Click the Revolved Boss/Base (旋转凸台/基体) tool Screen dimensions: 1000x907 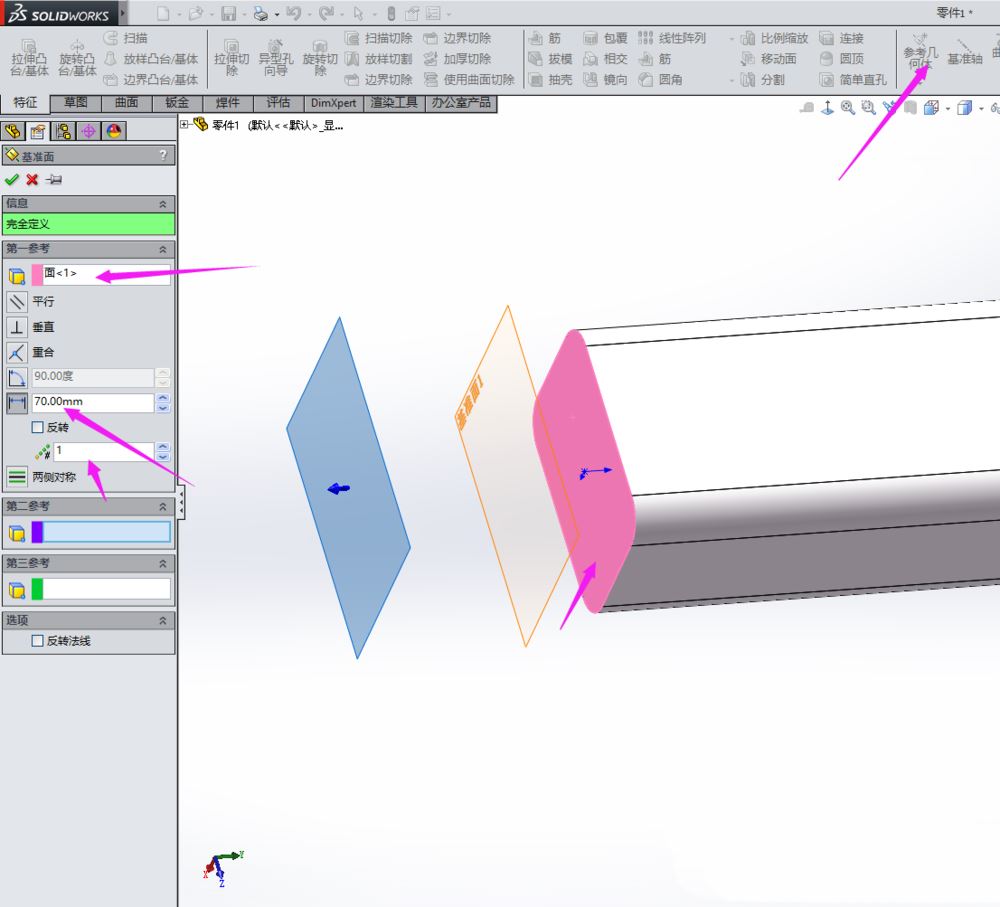(77, 57)
